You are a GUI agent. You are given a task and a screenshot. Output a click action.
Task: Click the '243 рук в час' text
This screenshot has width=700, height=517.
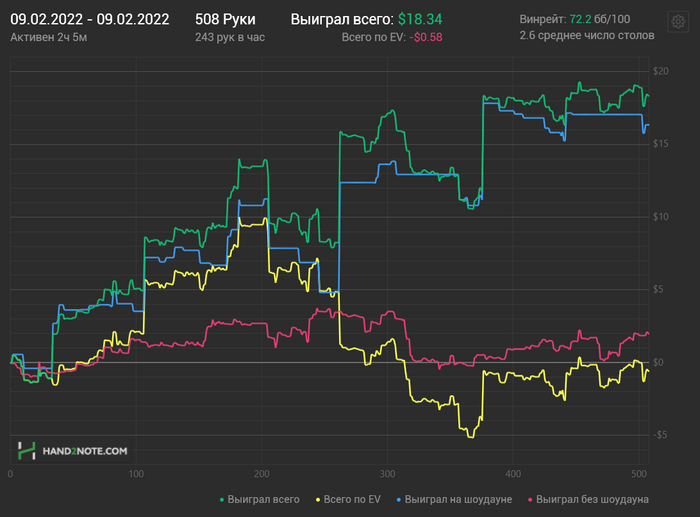230,37
